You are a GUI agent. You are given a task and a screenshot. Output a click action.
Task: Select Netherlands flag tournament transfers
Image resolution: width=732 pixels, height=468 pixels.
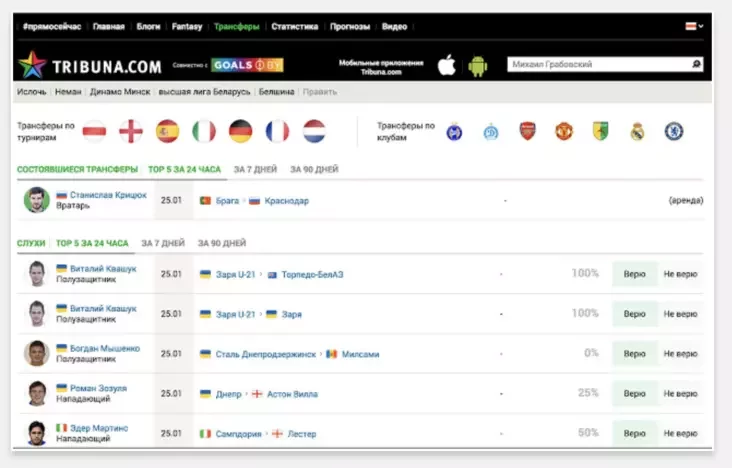[x=314, y=131]
